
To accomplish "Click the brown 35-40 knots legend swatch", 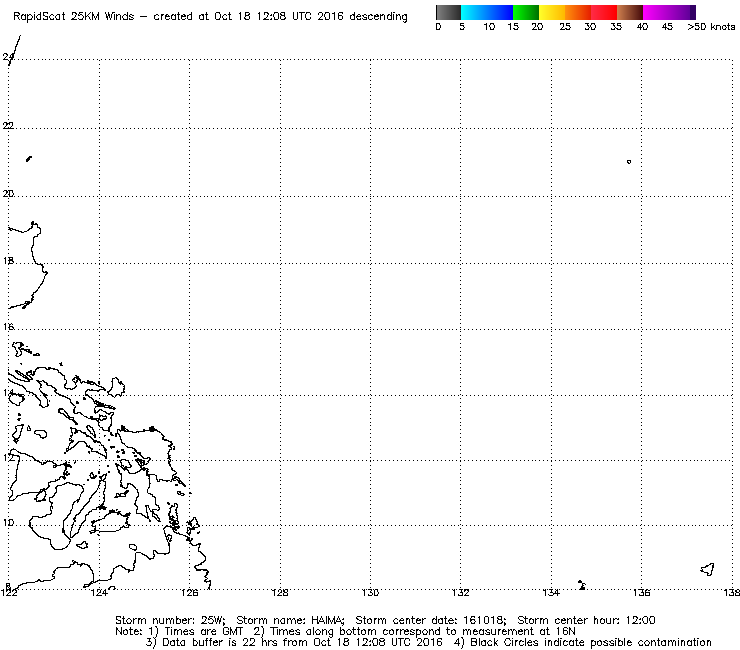I will [630, 12].
